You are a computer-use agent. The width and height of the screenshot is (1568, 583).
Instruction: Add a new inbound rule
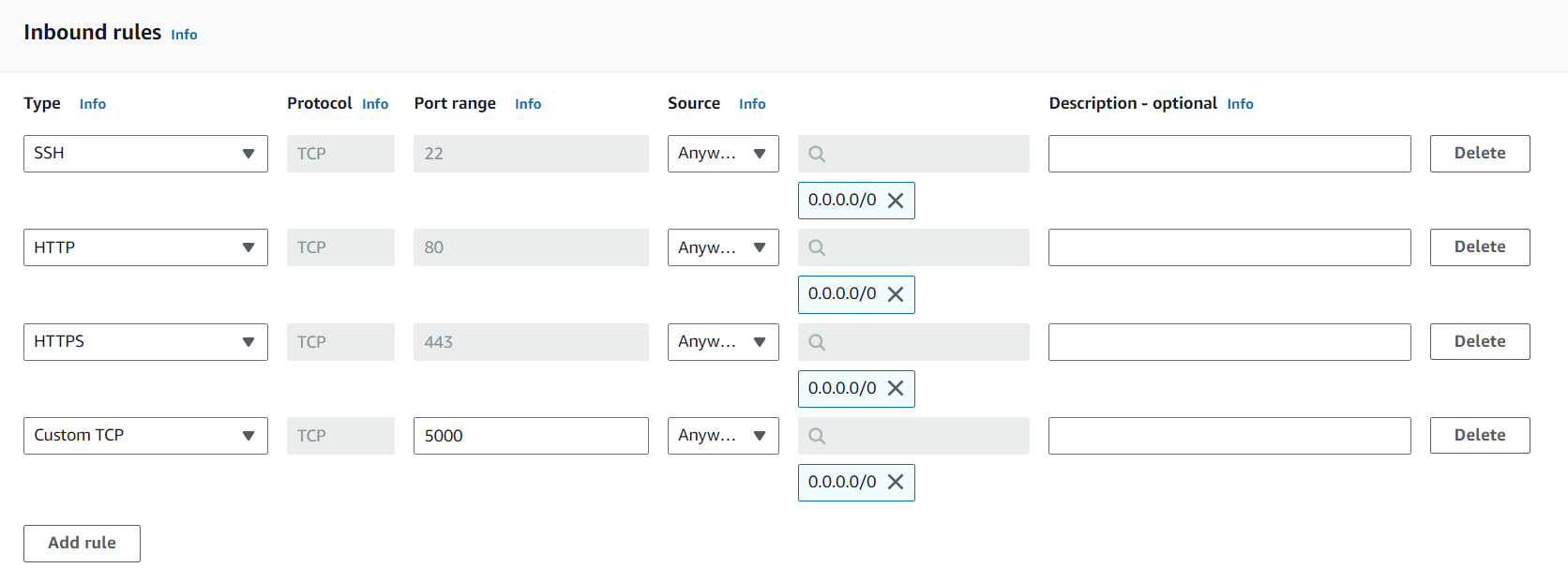(82, 544)
